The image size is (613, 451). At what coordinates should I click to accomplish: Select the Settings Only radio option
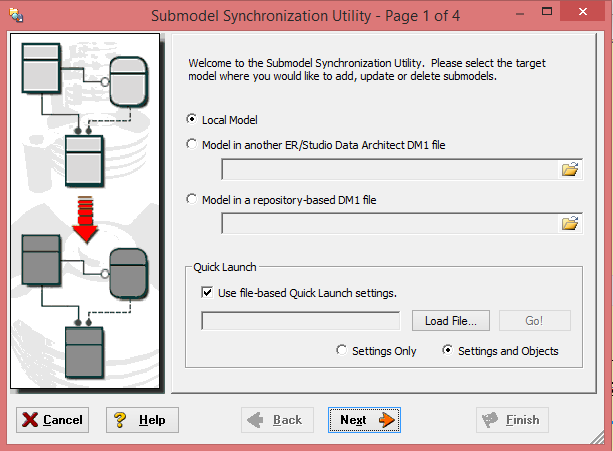pyautogui.click(x=341, y=350)
